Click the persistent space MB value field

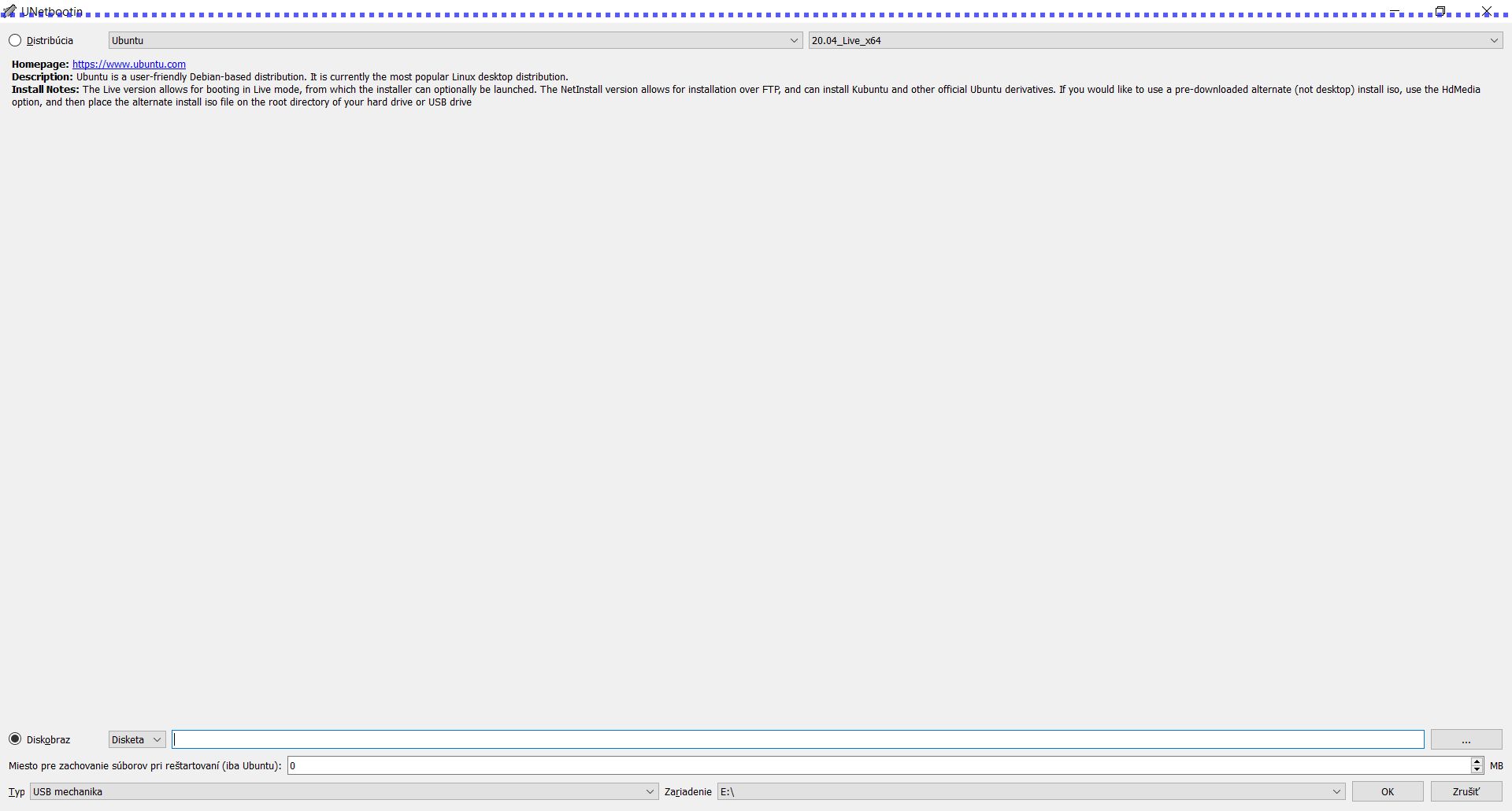click(879, 765)
